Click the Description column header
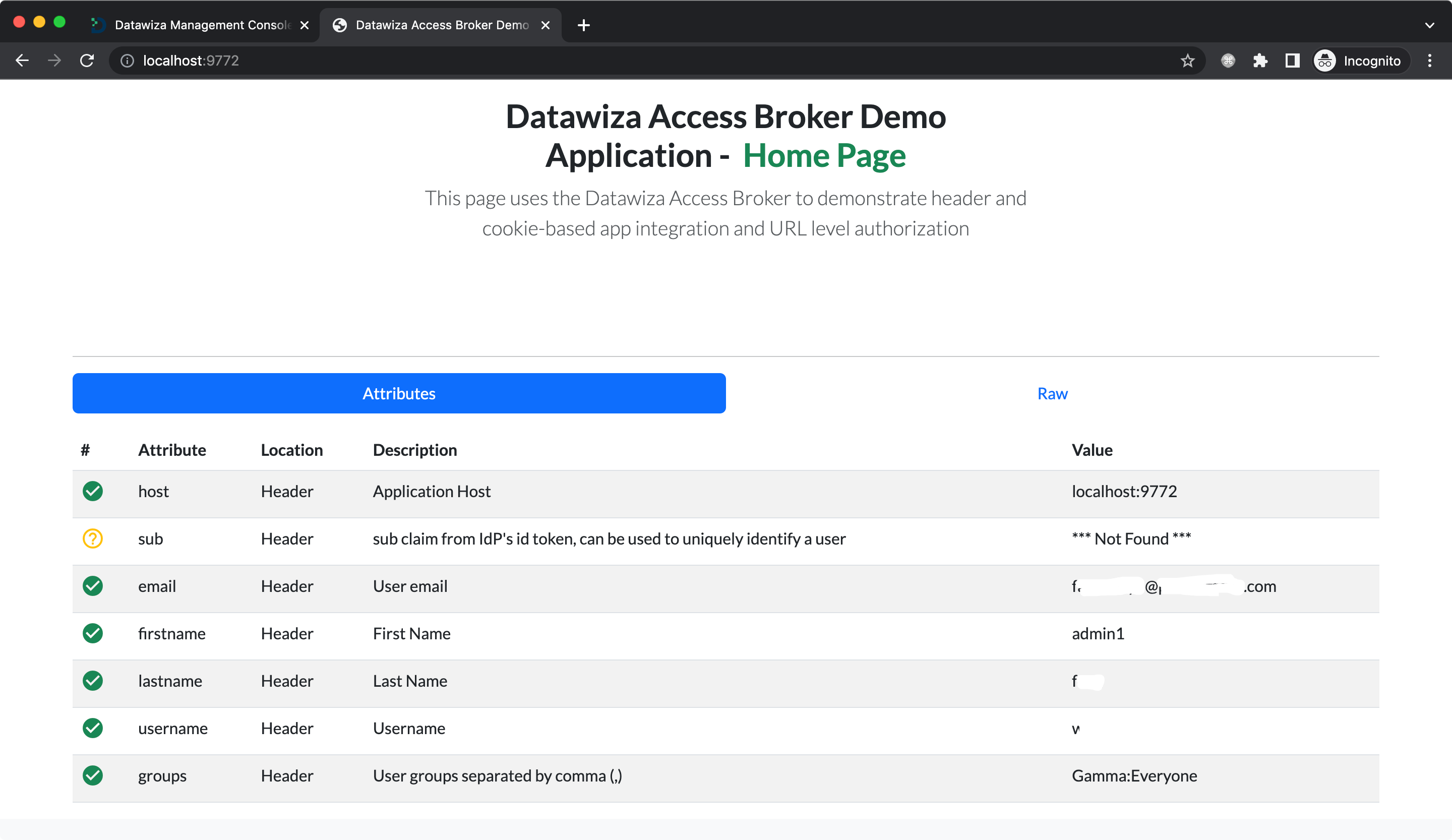This screenshot has width=1452, height=840. tap(415, 450)
